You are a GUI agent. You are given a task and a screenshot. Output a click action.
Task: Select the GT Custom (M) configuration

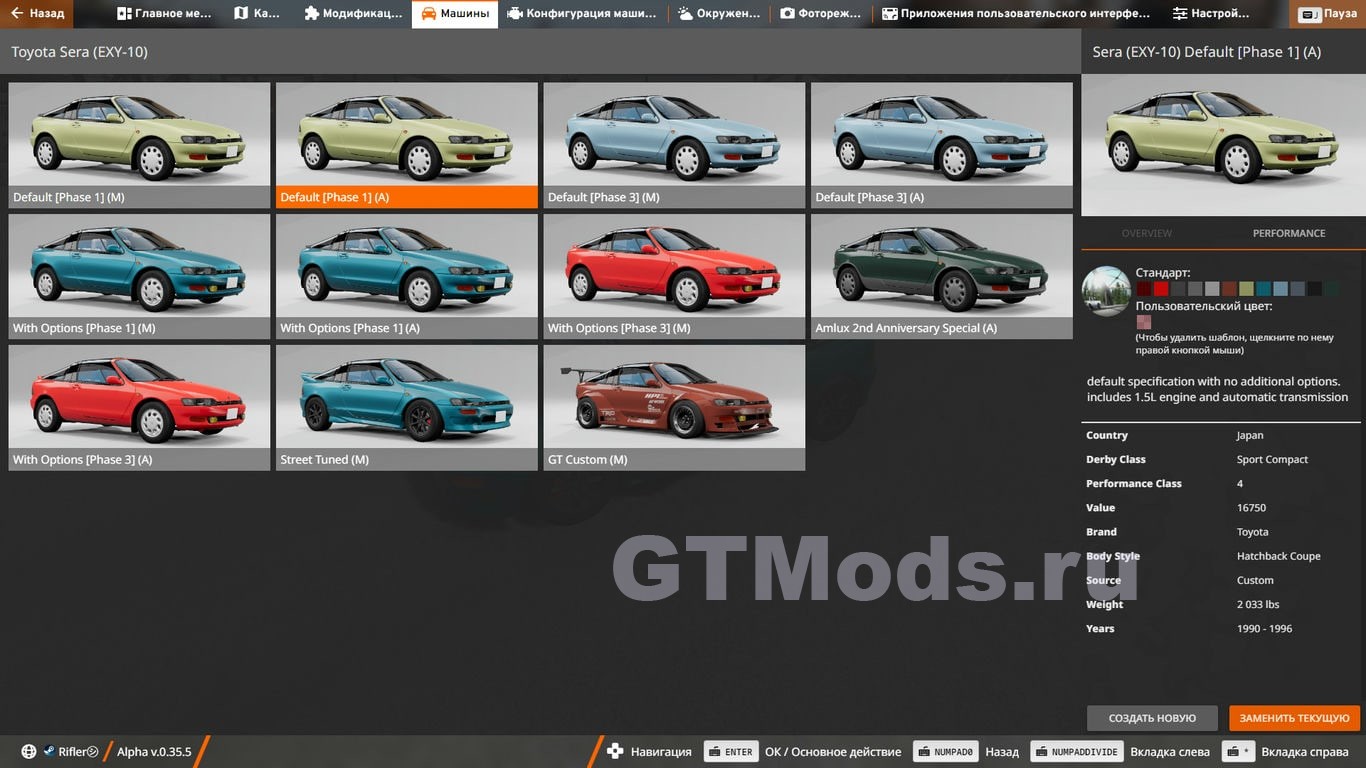click(x=674, y=408)
